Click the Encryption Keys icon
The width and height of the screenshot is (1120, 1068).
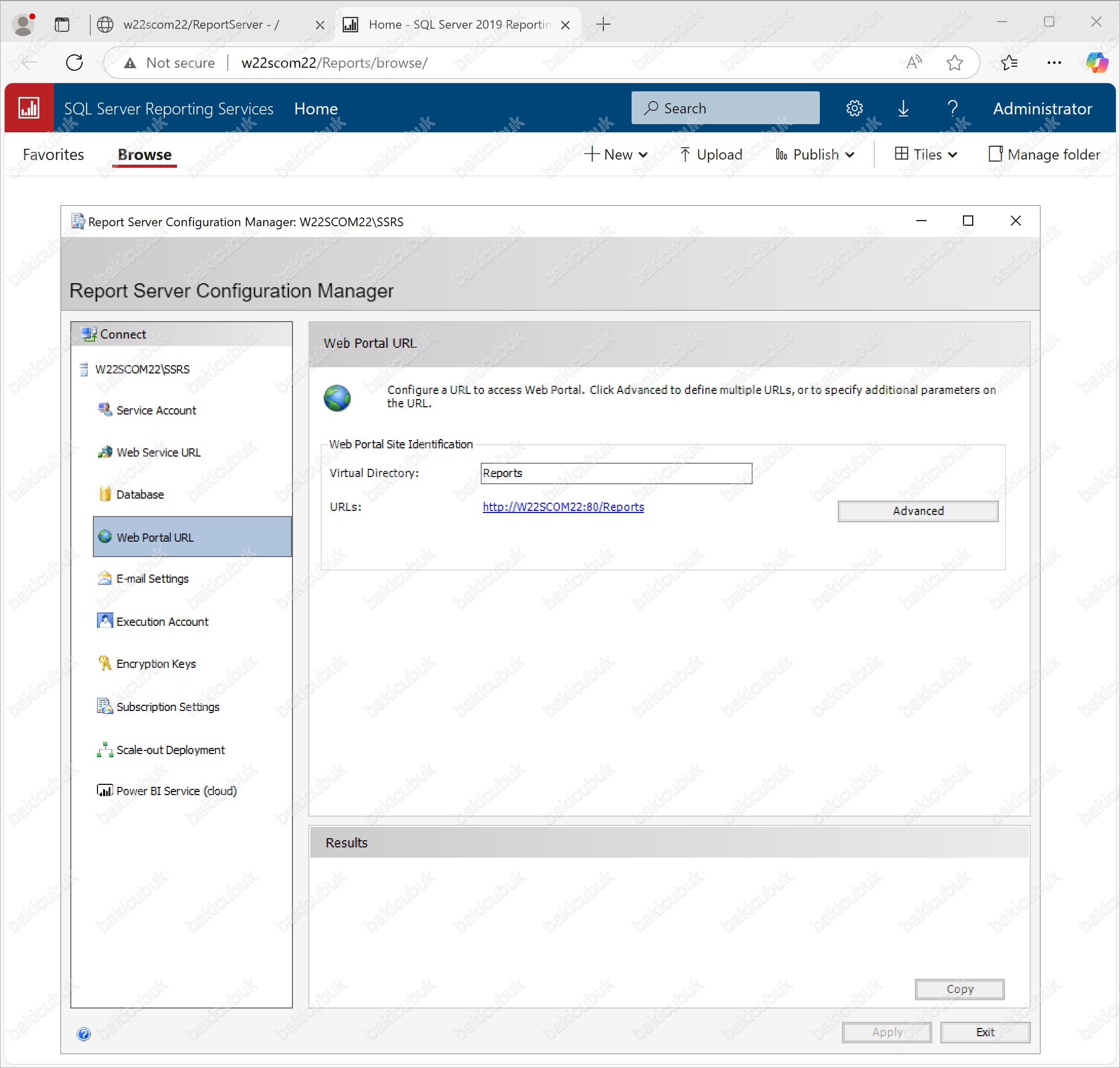[x=105, y=663]
